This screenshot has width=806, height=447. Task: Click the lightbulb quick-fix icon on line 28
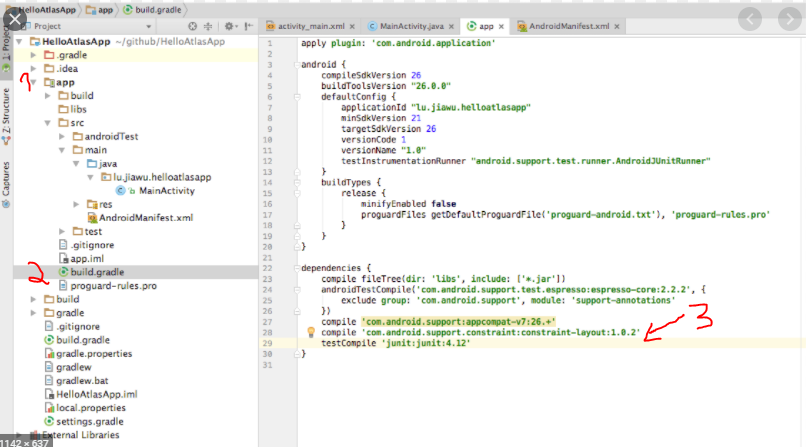click(x=311, y=331)
